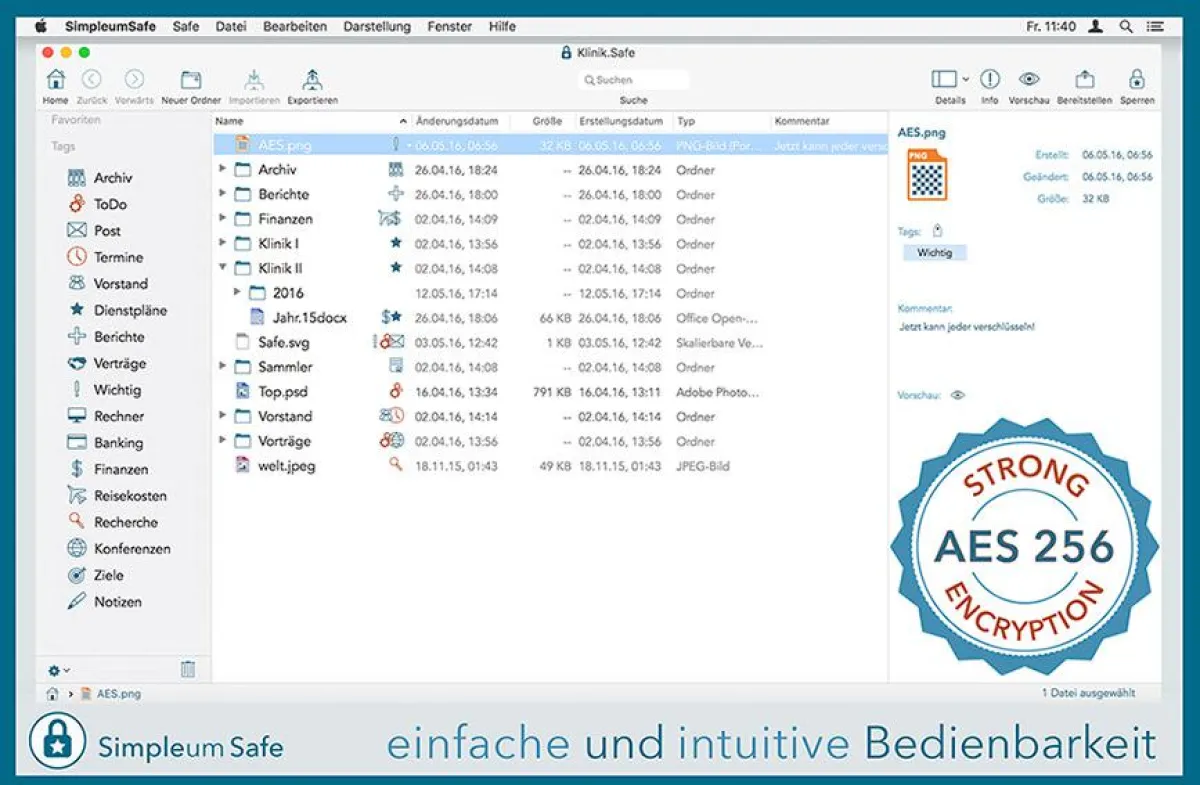1200x785 pixels.
Task: Share via the Bereitstellen icon
Action: point(1084,78)
